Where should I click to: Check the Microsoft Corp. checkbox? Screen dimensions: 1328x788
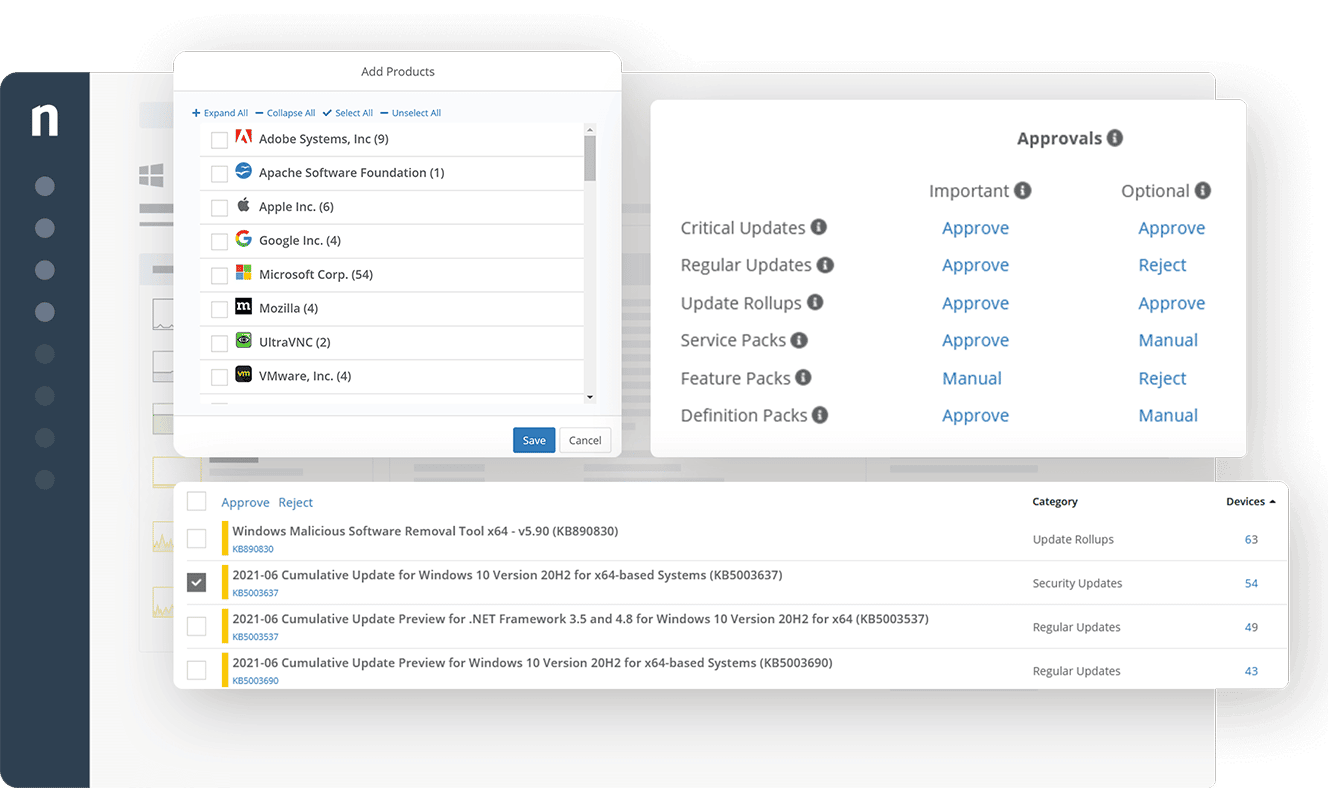click(x=219, y=274)
